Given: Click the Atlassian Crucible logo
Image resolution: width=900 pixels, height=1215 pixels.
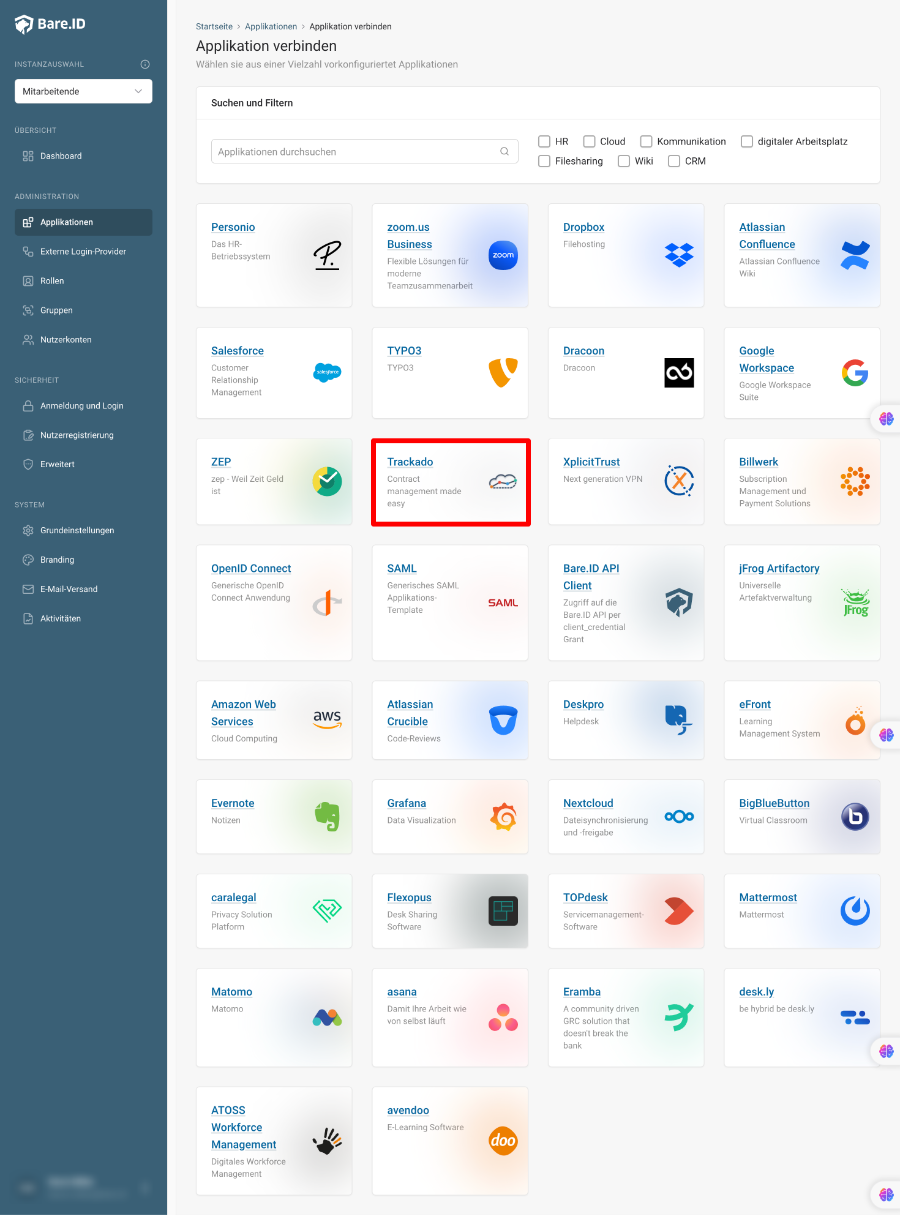Looking at the screenshot, I should click(x=503, y=721).
